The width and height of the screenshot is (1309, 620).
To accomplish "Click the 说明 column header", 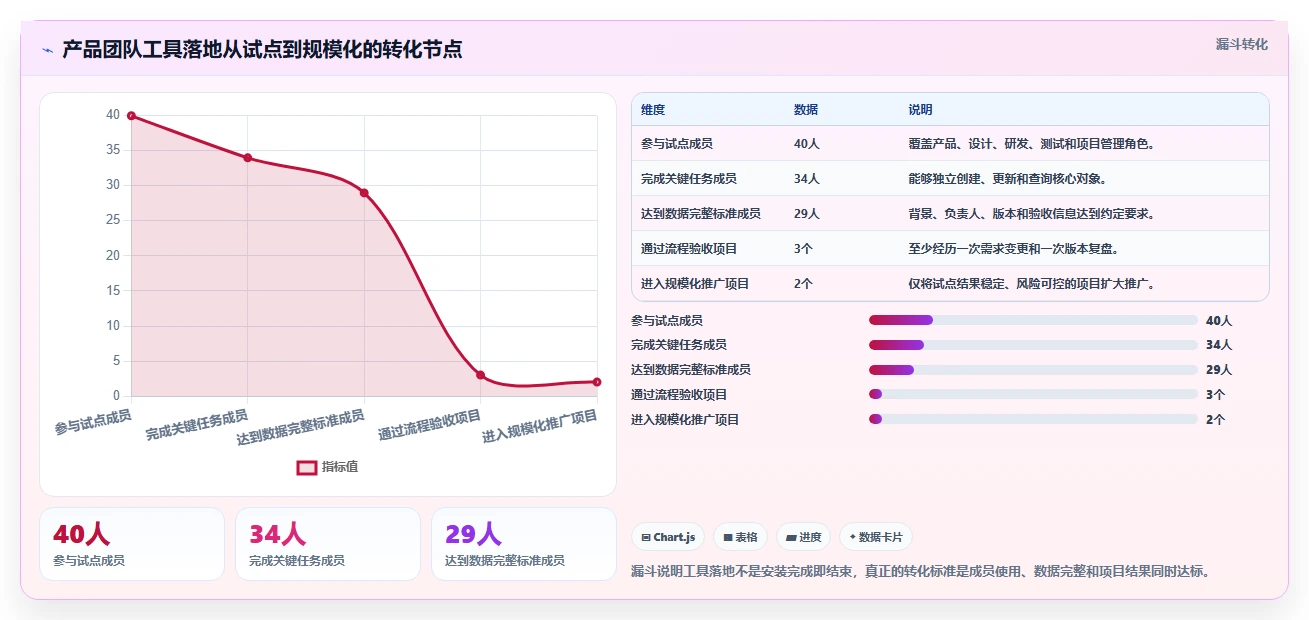I will tap(920, 110).
